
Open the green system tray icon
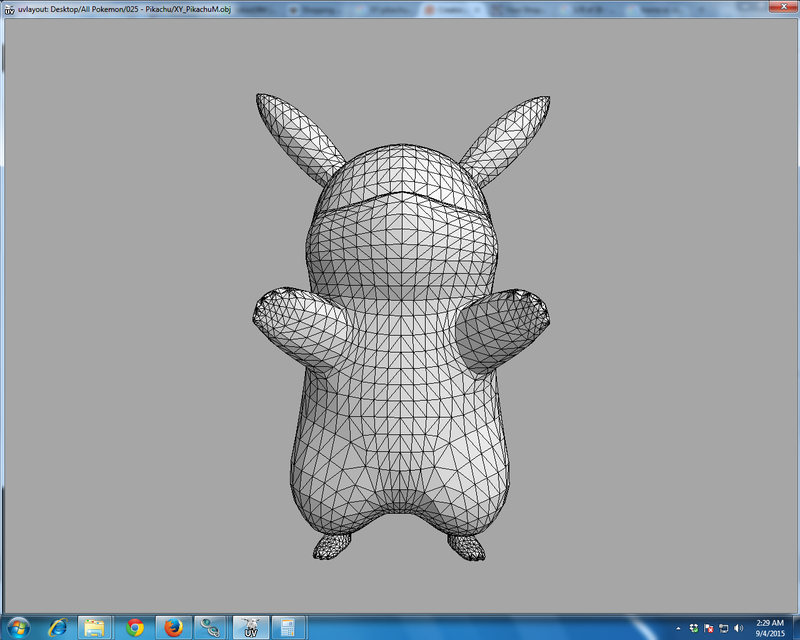(x=693, y=628)
